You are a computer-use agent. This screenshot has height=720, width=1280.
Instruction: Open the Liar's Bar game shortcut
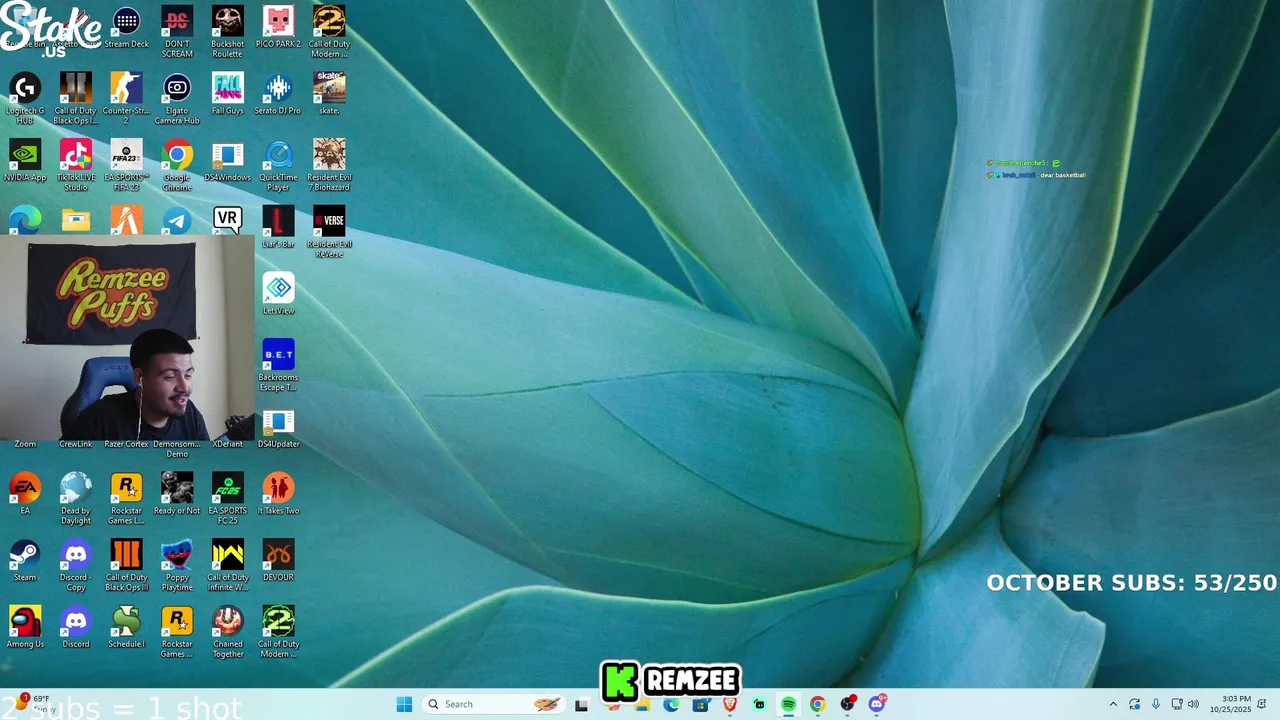click(278, 227)
